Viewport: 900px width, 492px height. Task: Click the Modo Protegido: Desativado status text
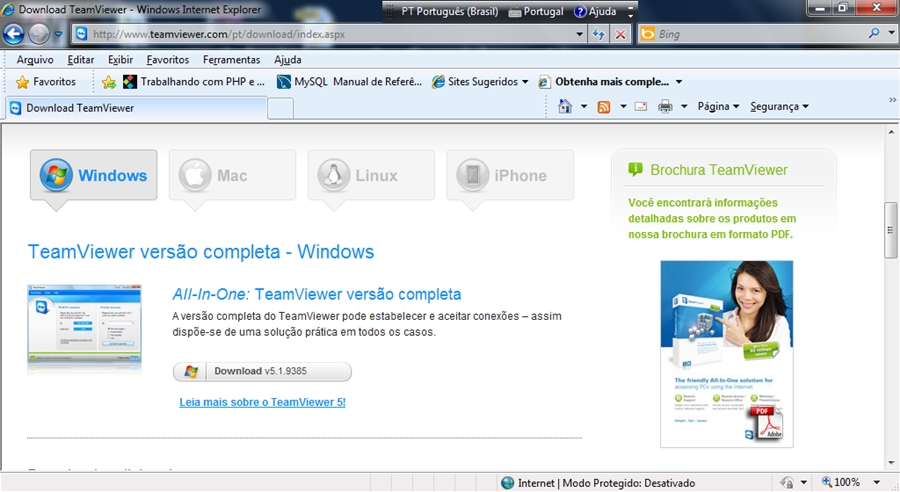(x=629, y=483)
